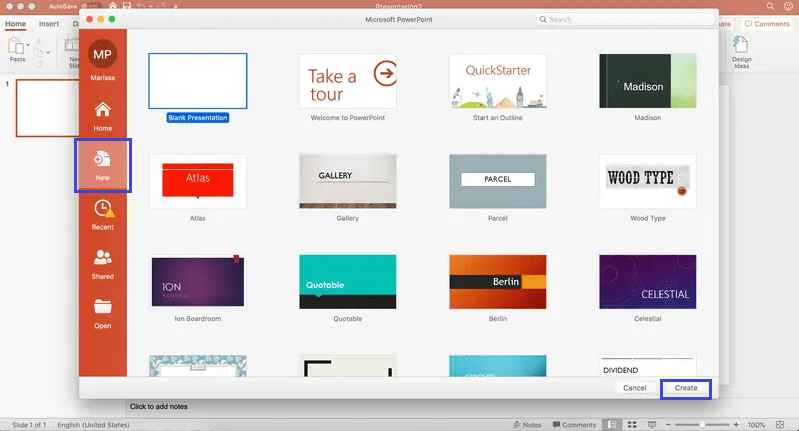799x431 pixels.
Task: Choose the Ion Boardroom template
Action: (198, 282)
